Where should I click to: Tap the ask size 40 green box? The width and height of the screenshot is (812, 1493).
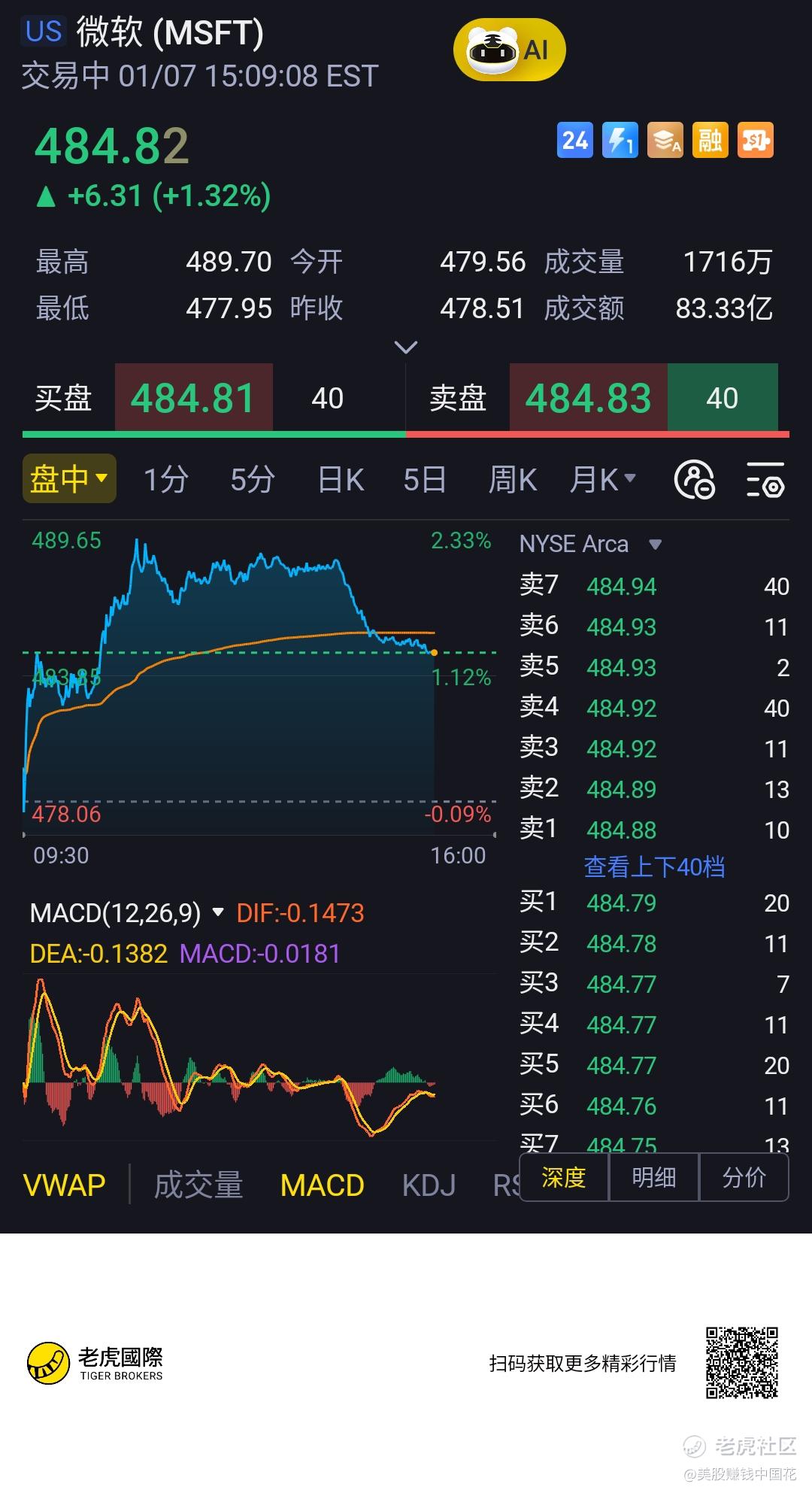722,398
